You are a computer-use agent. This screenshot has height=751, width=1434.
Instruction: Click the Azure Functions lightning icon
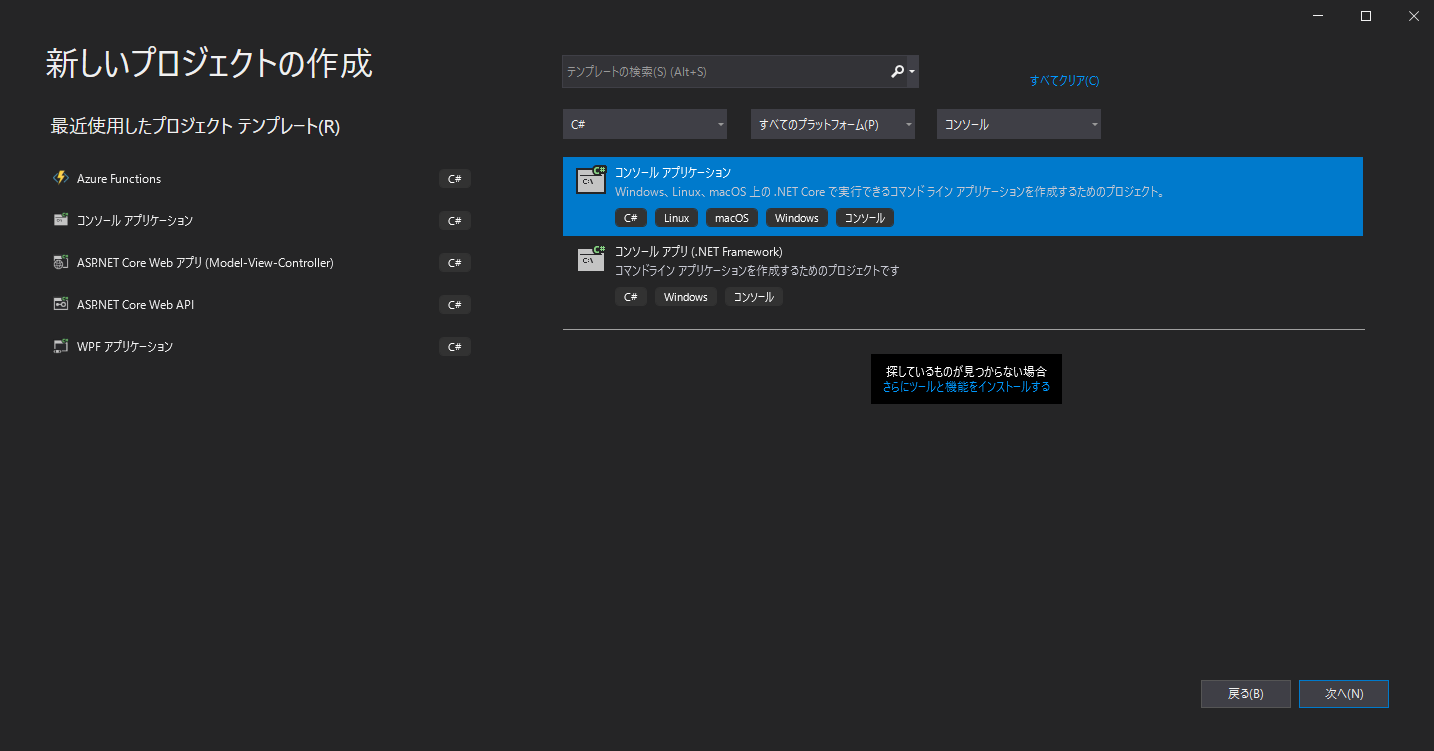click(60, 178)
